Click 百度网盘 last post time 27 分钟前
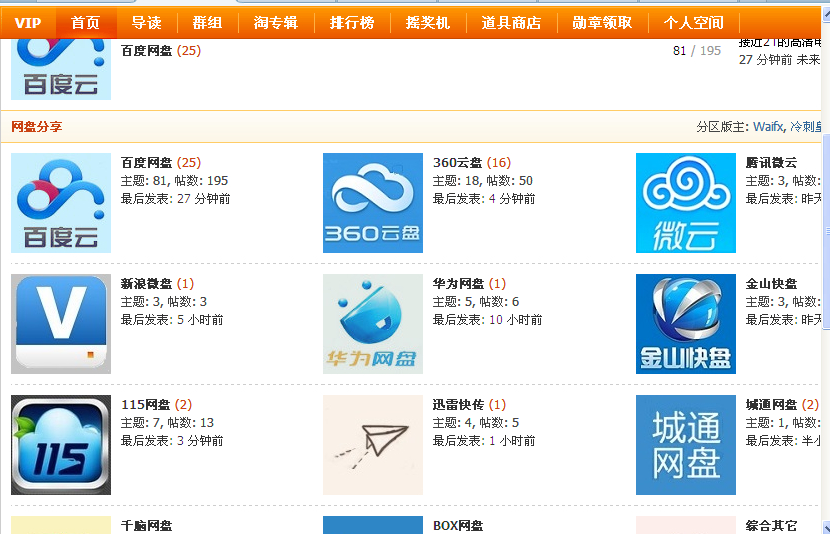 [204, 198]
